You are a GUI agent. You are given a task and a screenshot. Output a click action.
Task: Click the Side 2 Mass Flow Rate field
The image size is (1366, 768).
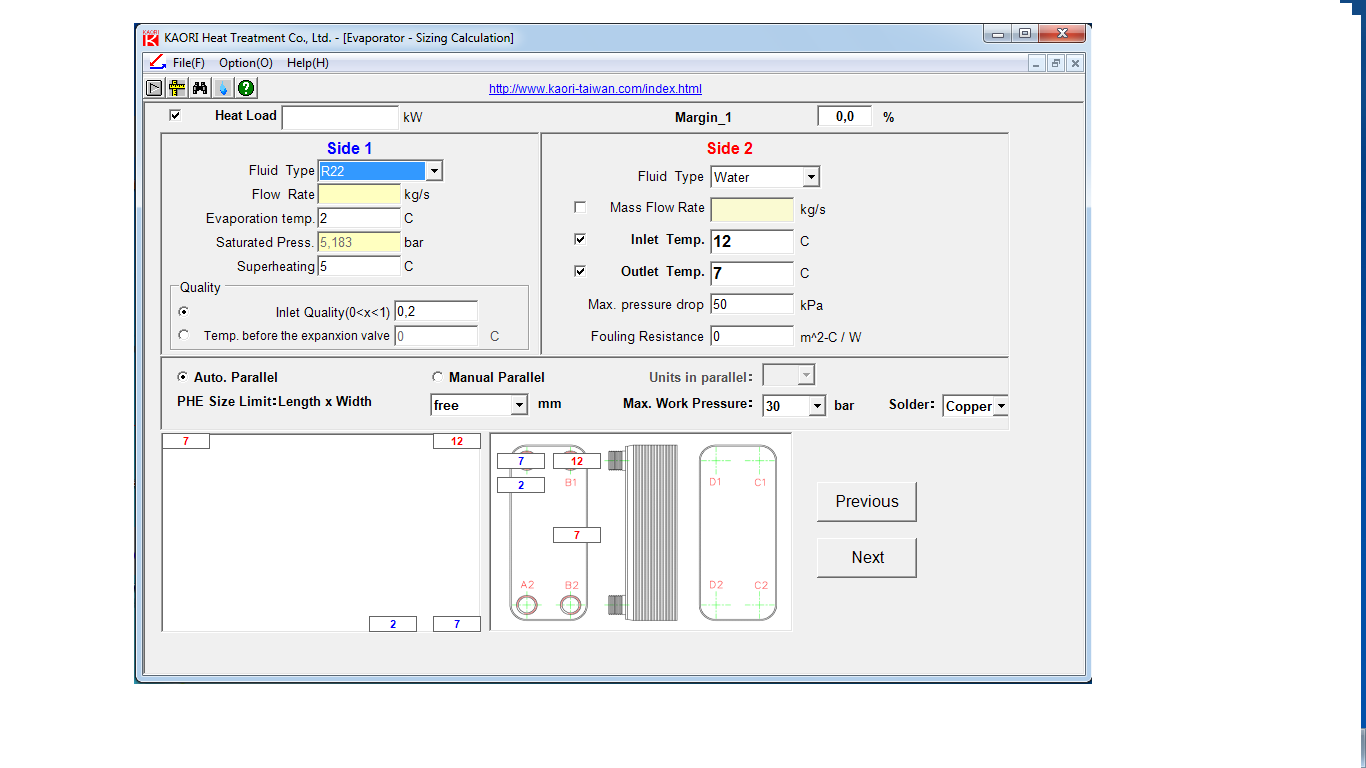[752, 209]
